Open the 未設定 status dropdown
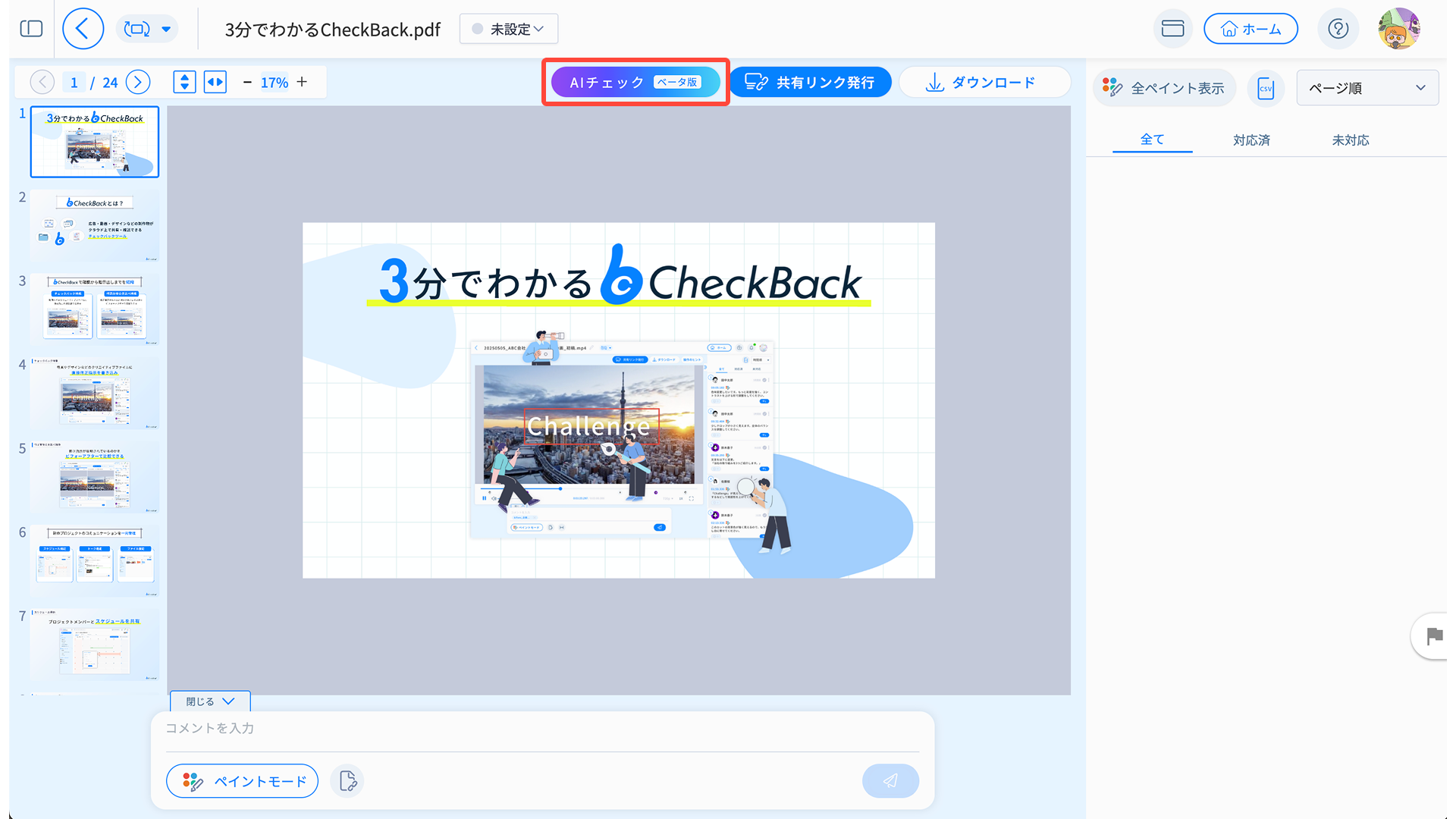 (x=509, y=29)
